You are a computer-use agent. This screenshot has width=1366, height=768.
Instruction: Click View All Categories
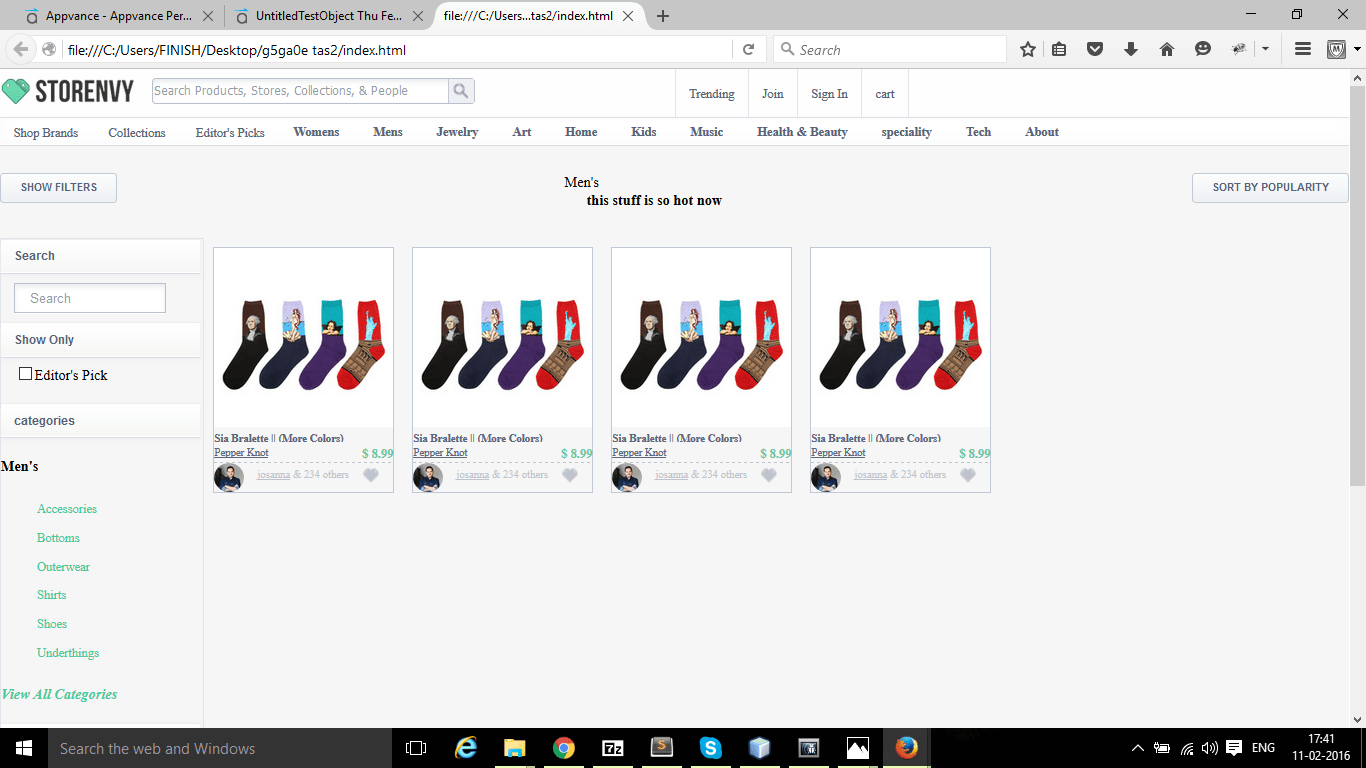[59, 694]
